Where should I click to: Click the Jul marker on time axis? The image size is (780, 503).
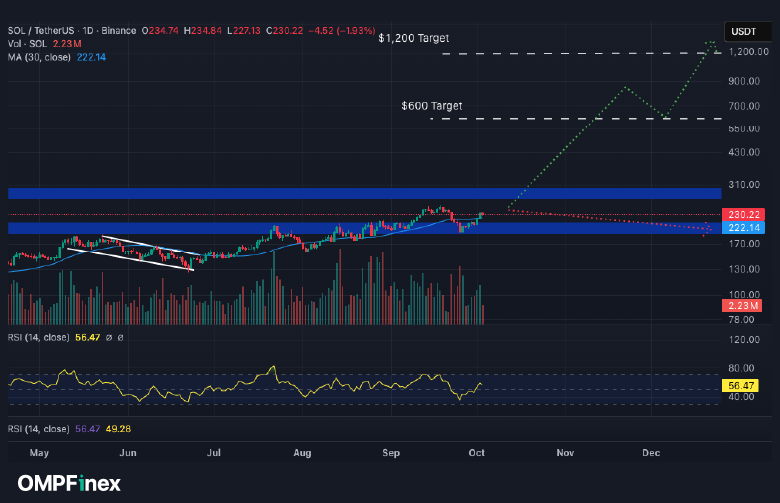click(x=215, y=453)
